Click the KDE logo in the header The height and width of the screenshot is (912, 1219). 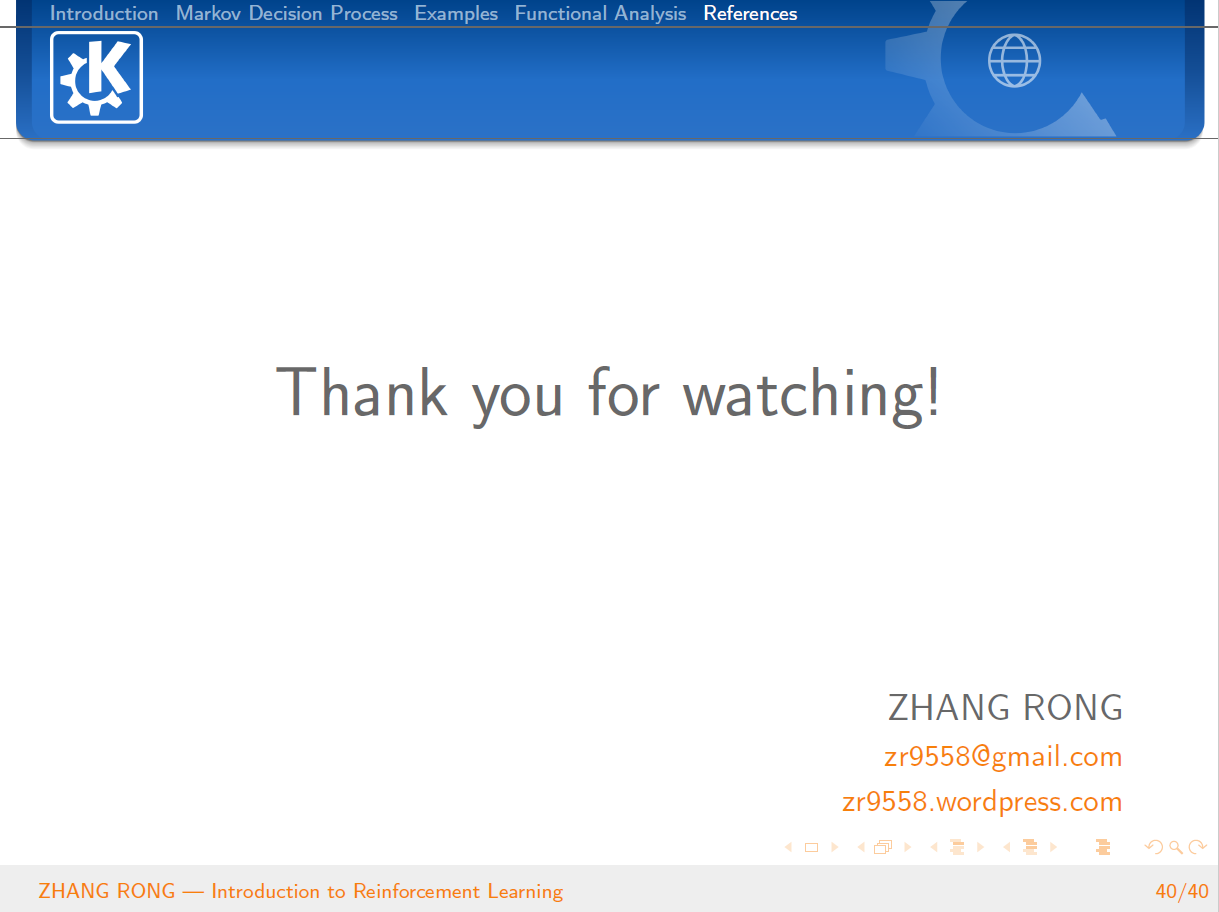click(96, 77)
